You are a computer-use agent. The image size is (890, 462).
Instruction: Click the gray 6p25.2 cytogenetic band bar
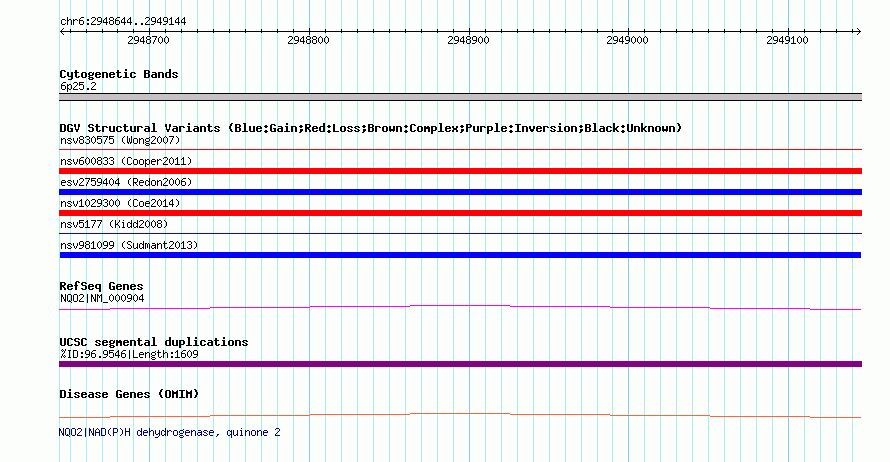click(460, 97)
